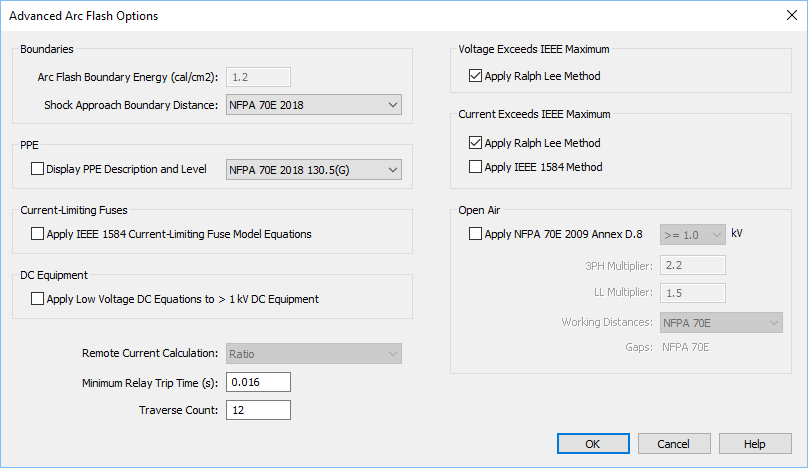This screenshot has height=468, width=808.
Task: Check Apply IEEE 1584 Method option
Action: (475, 167)
